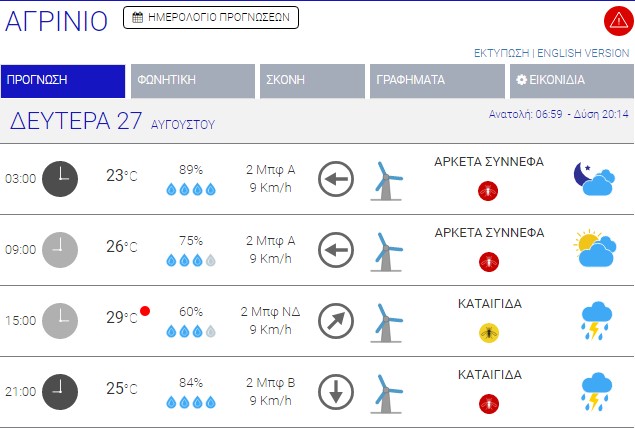This screenshot has height=428, width=635.
Task: Click the thunderstorm cloud icon at 15:00
Action: (x=596, y=321)
